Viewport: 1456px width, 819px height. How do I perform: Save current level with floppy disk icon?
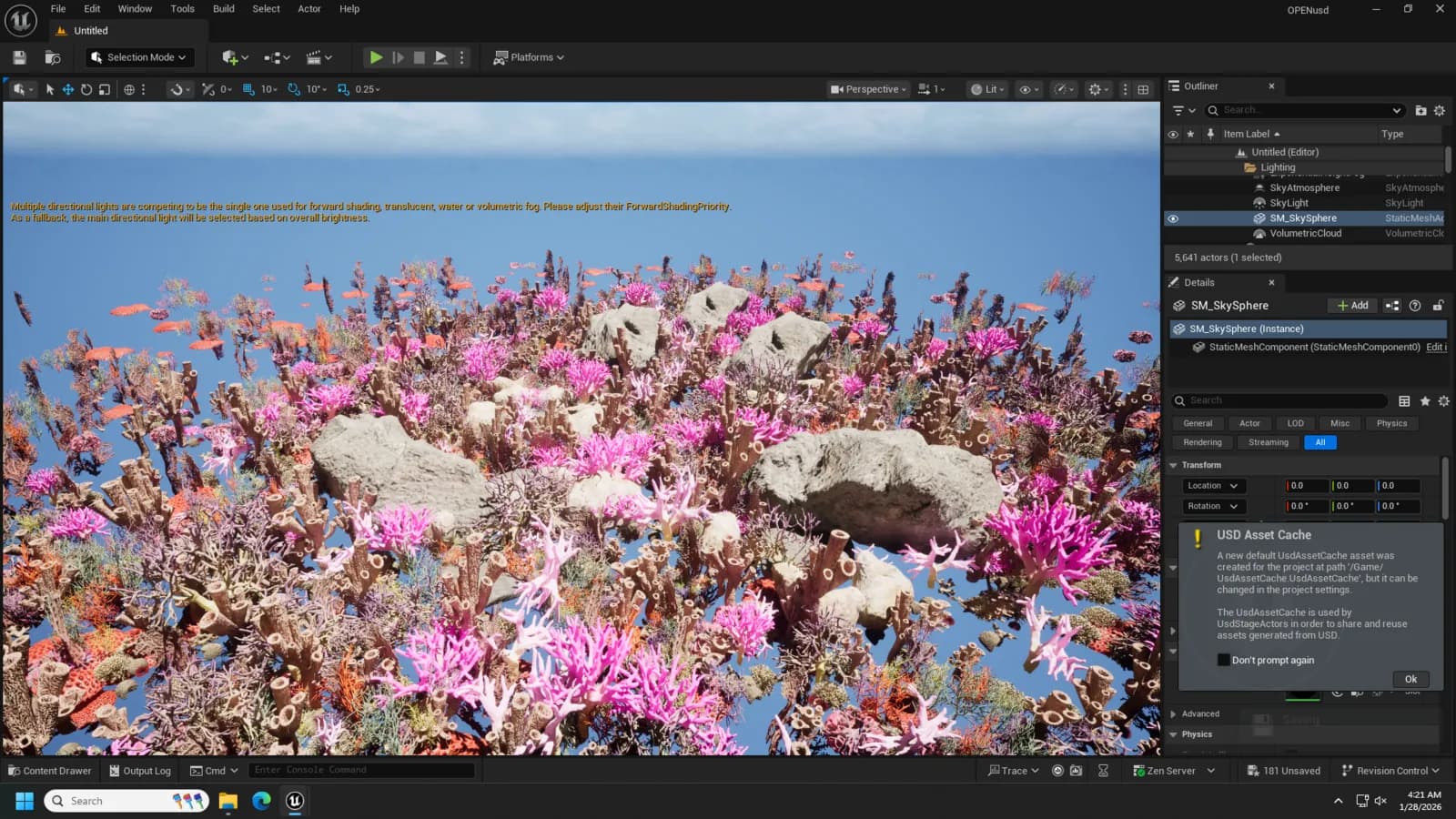pos(19,57)
